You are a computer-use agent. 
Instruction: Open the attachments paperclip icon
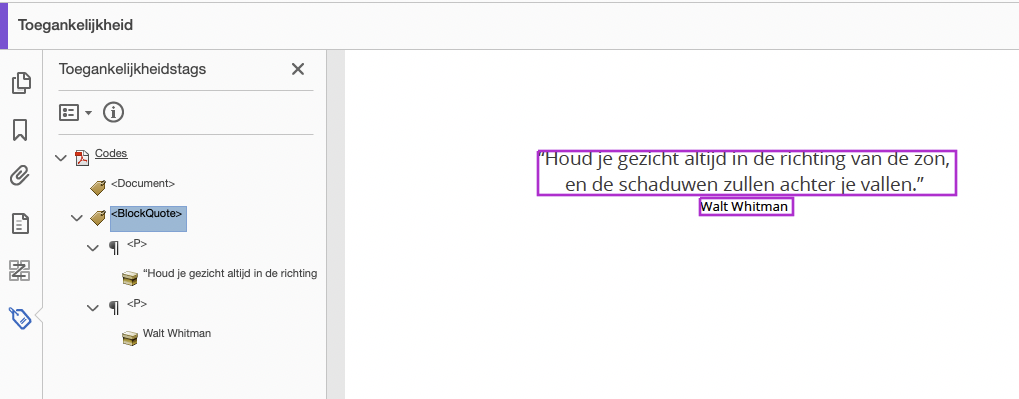(x=20, y=176)
